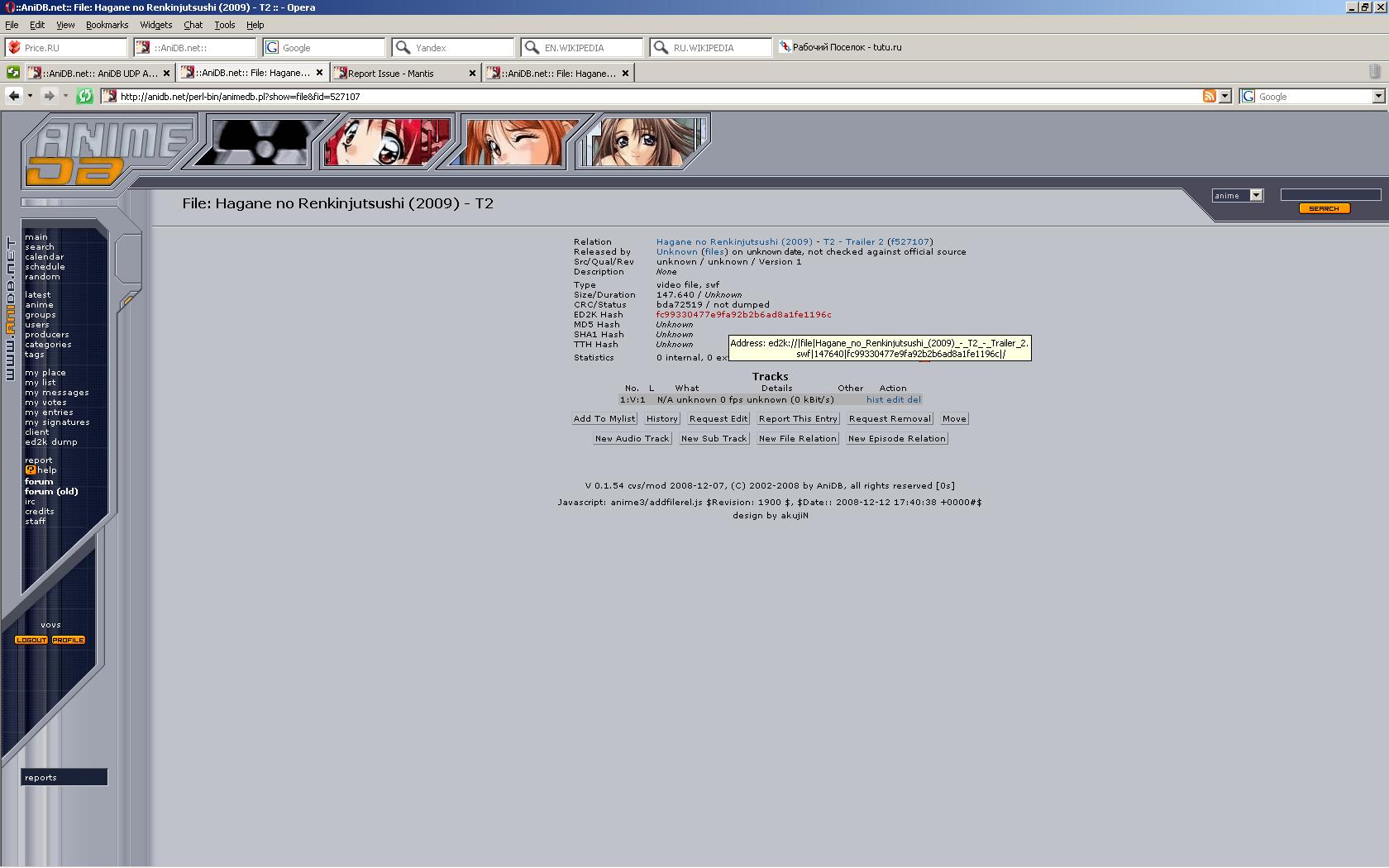Open the Google search engine dropdown
This screenshot has width=1389, height=868.
pos(1378,97)
